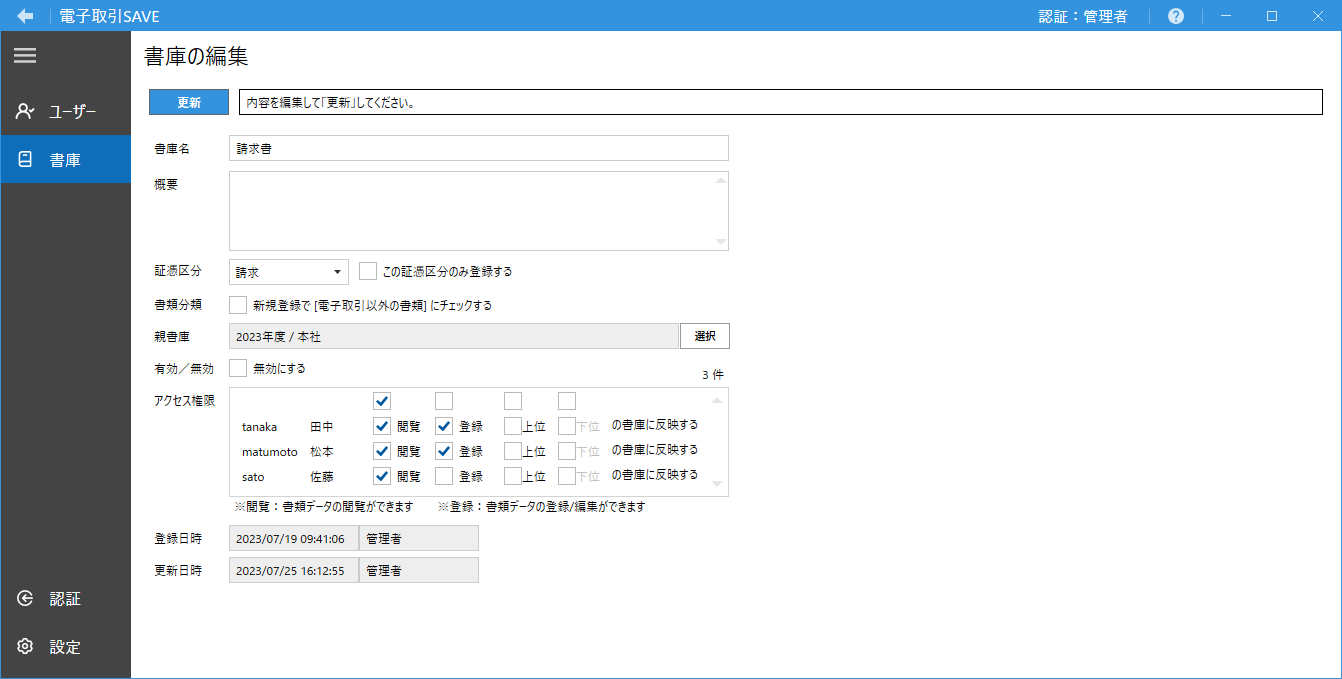This screenshot has height=679, width=1342.
Task: Click the 選択 button for 親書庫
Action: pos(705,336)
